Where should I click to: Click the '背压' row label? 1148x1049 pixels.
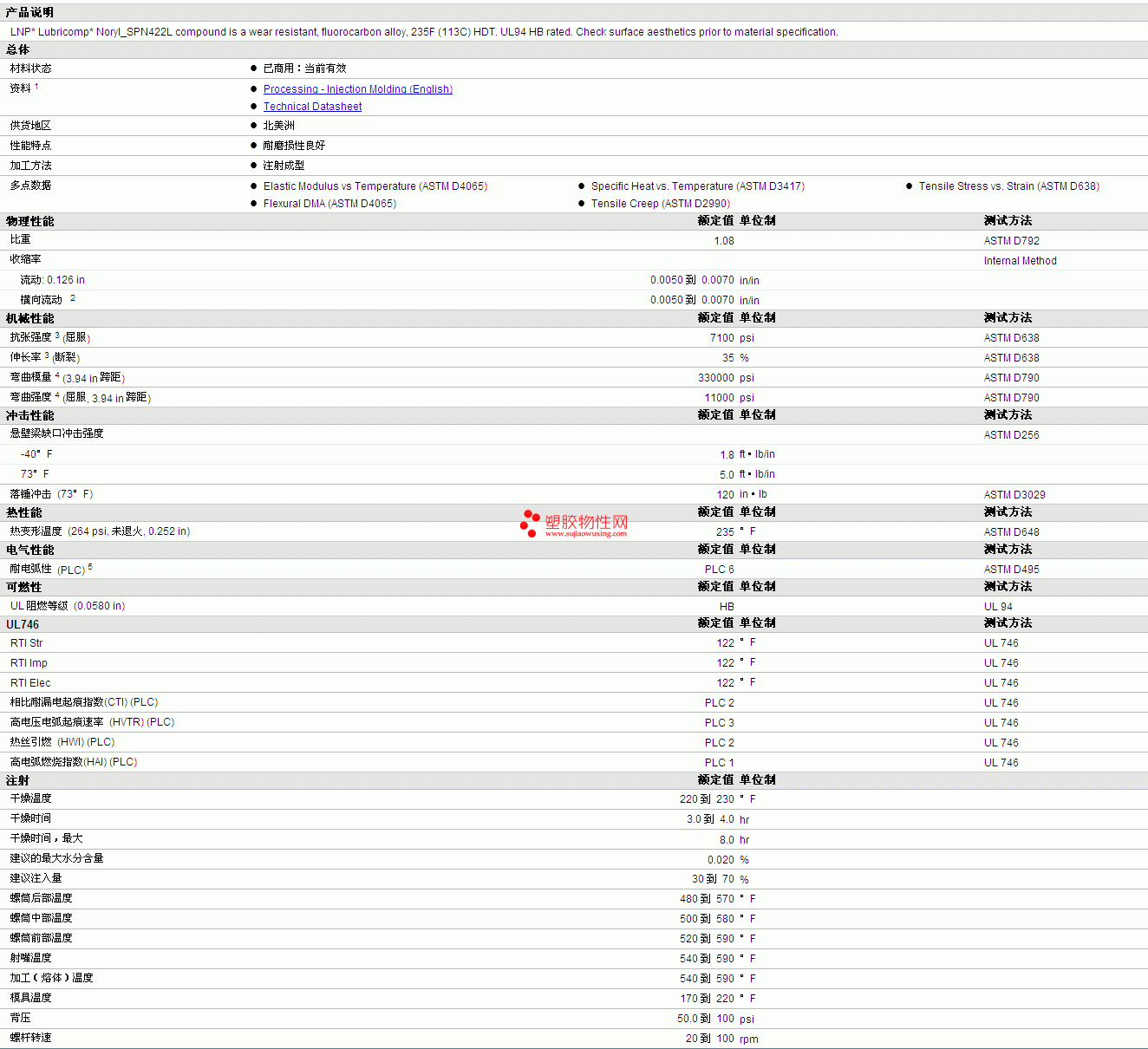(x=21, y=1018)
